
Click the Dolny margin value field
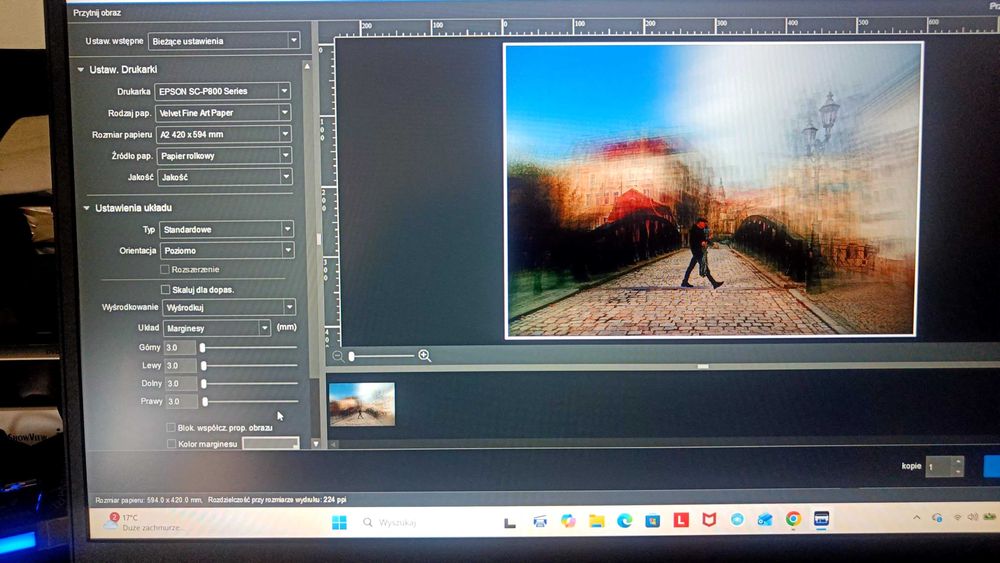click(181, 383)
